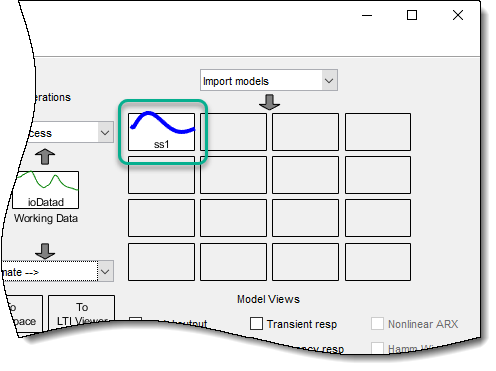Maximize the window

(x=412, y=15)
